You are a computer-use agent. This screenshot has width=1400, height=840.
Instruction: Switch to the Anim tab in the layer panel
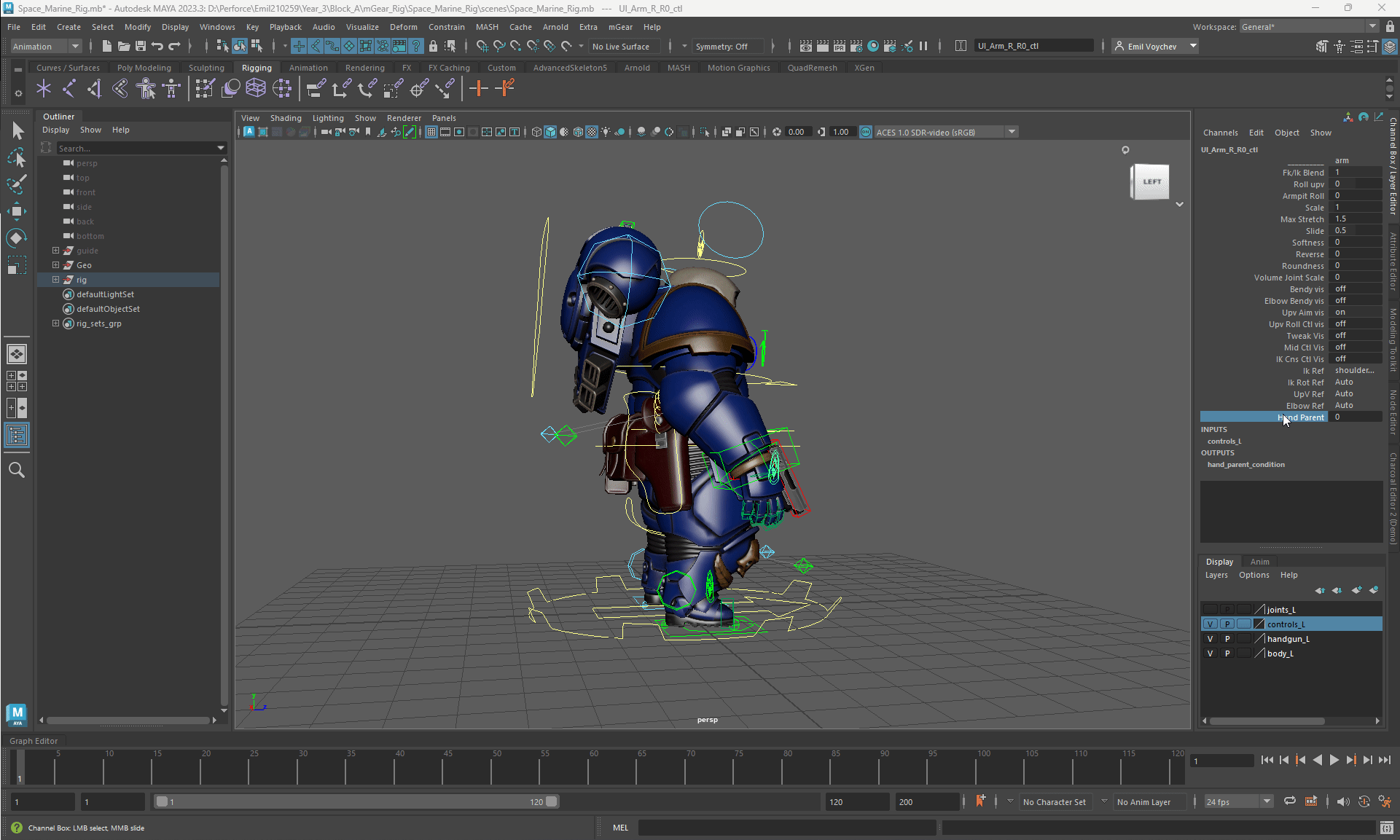[1261, 561]
